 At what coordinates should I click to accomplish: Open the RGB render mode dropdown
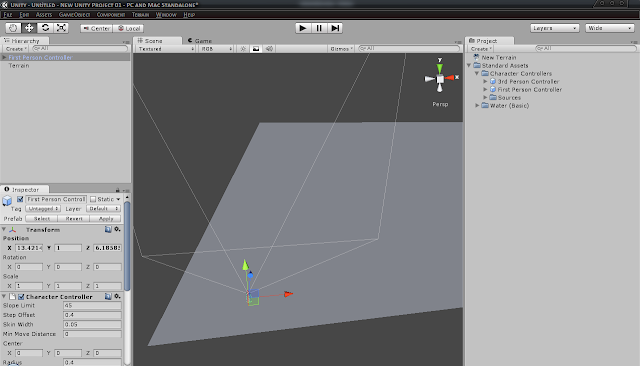pyautogui.click(x=216, y=49)
